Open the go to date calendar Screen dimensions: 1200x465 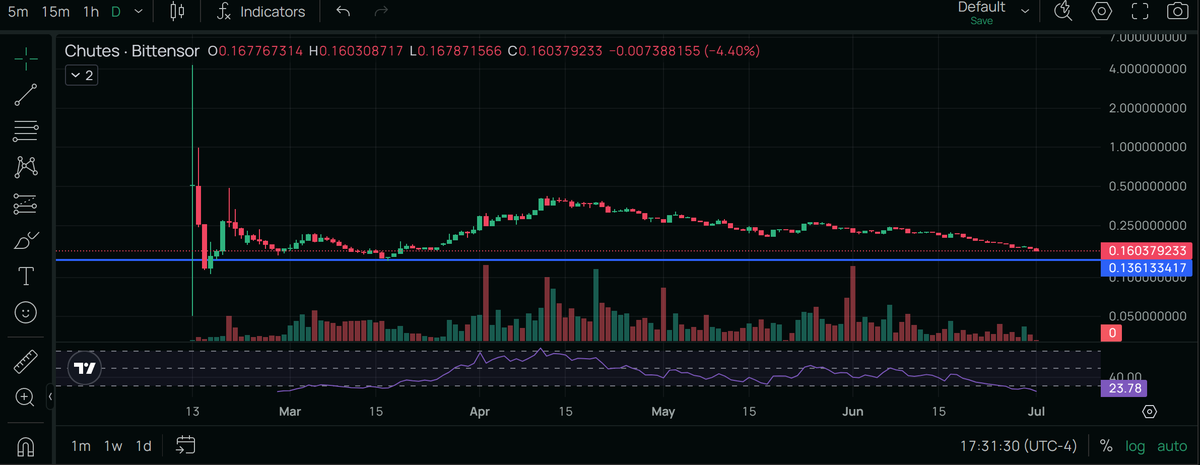coord(185,443)
